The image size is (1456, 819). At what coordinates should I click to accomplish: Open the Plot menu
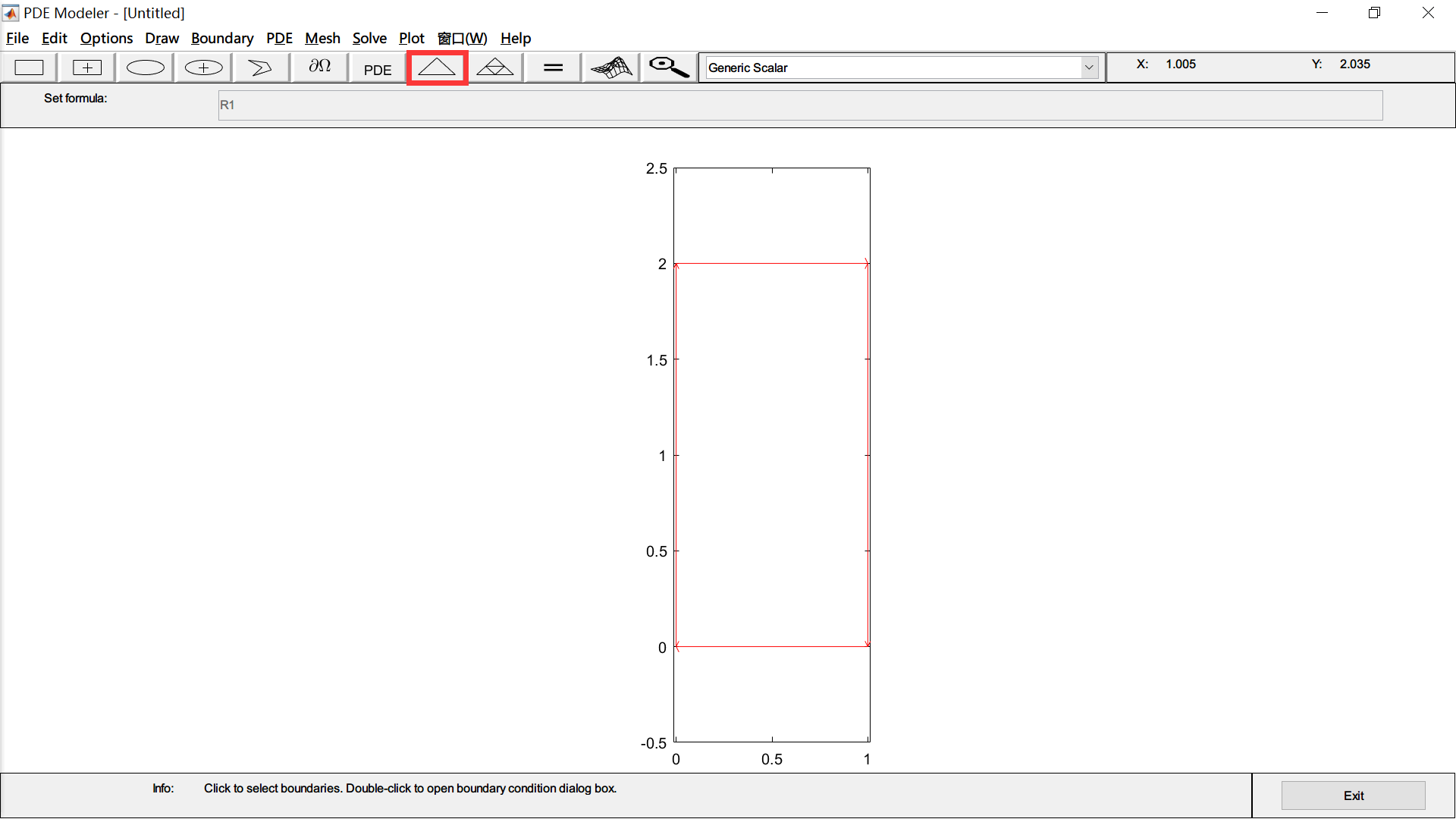[411, 38]
